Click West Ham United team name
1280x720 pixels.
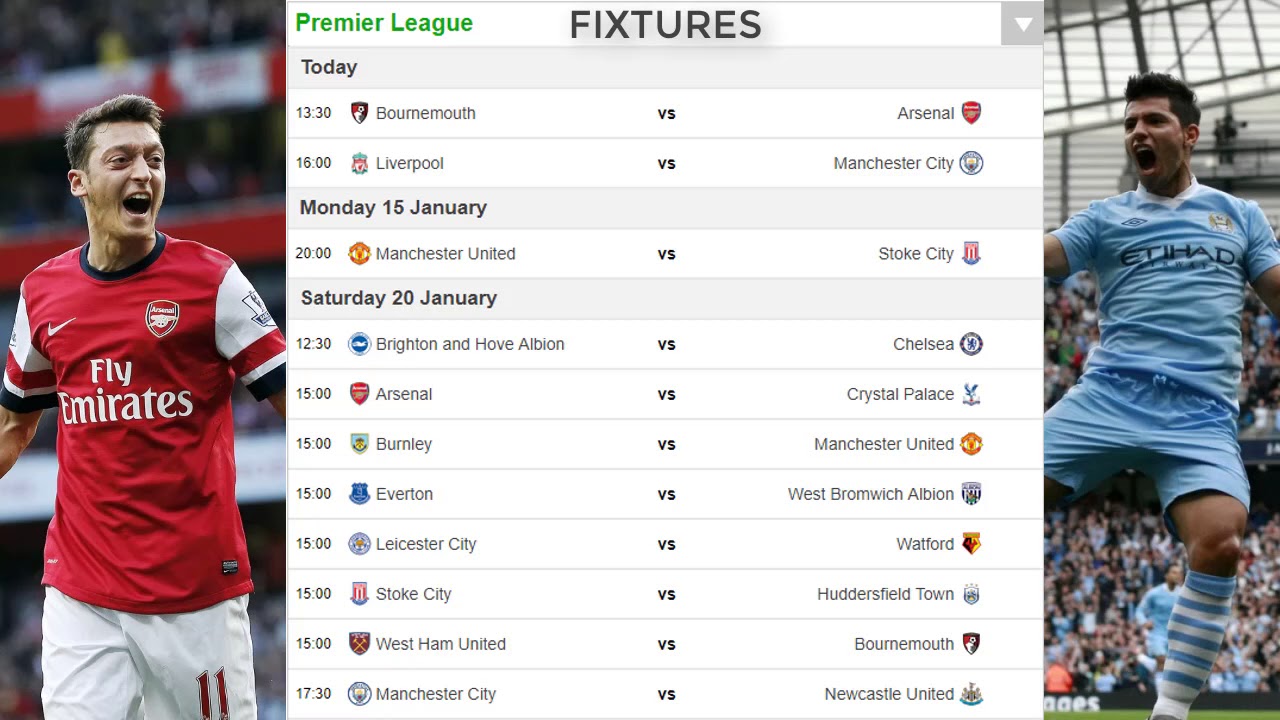coord(441,644)
